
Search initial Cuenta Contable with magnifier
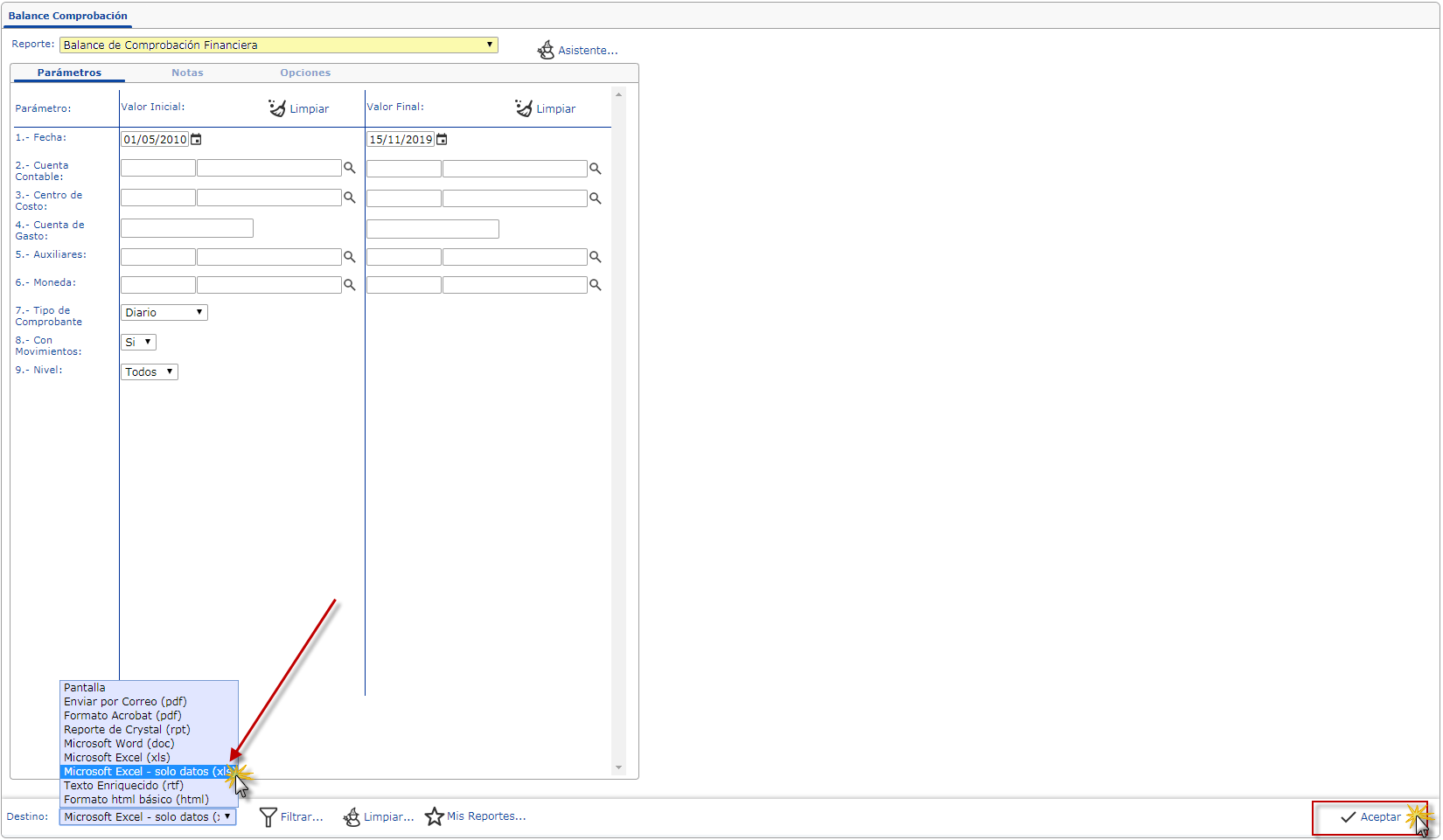pos(350,168)
